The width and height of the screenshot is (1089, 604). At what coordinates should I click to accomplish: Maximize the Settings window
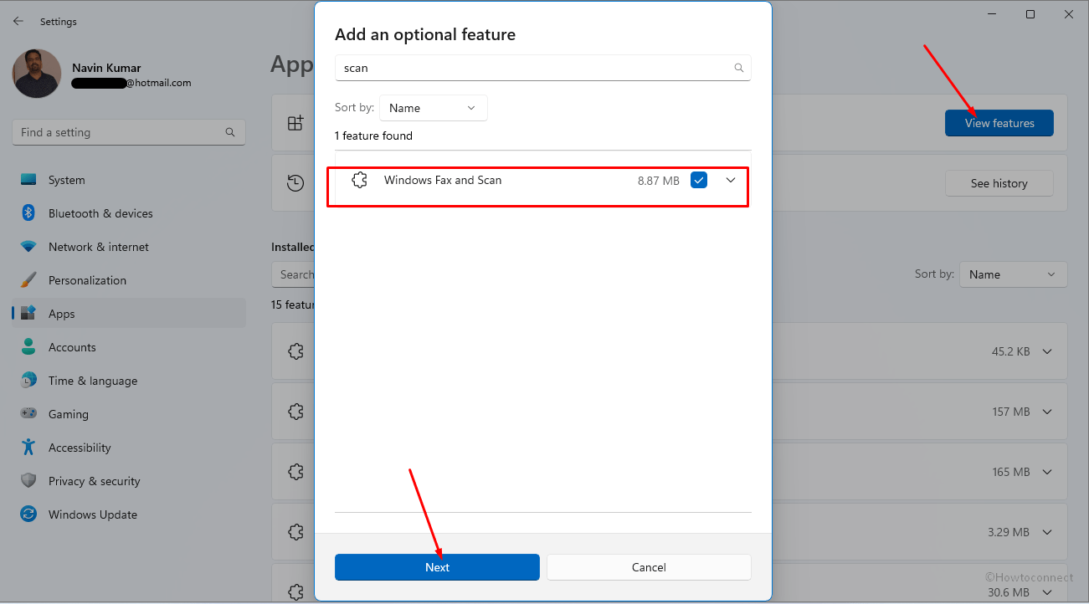coord(1030,15)
